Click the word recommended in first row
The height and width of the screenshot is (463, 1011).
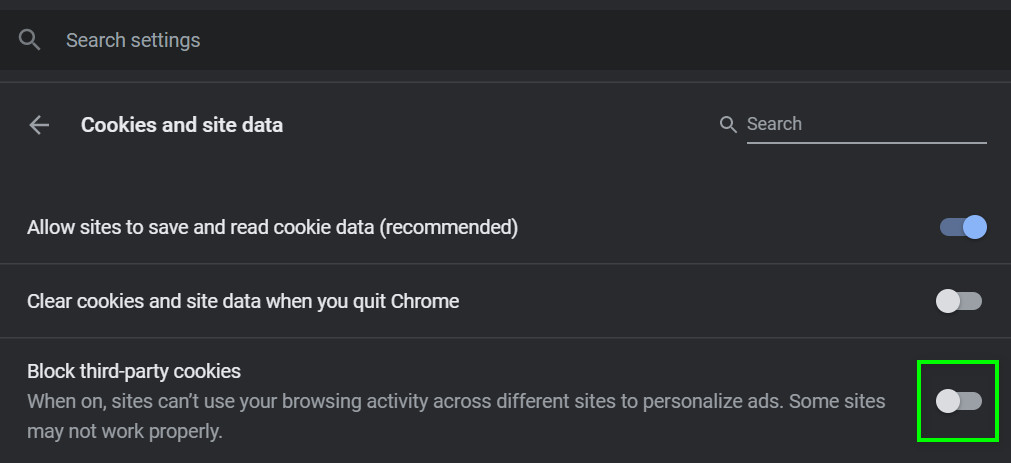pyautogui.click(x=447, y=227)
